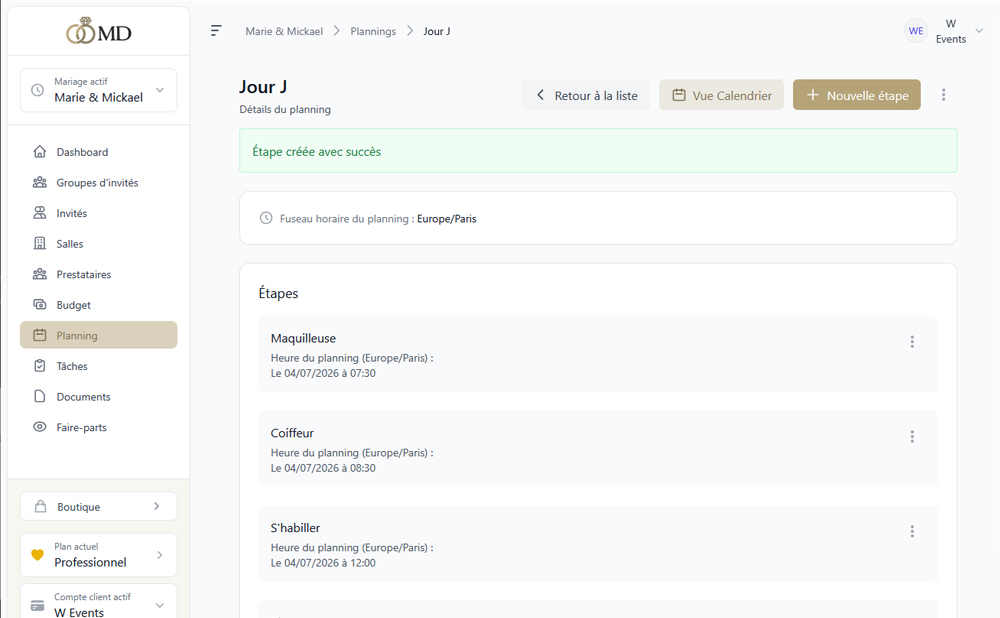Screen dimensions: 1000x618
Task: Open the Maquilleuse step options menu
Action: [912, 342]
